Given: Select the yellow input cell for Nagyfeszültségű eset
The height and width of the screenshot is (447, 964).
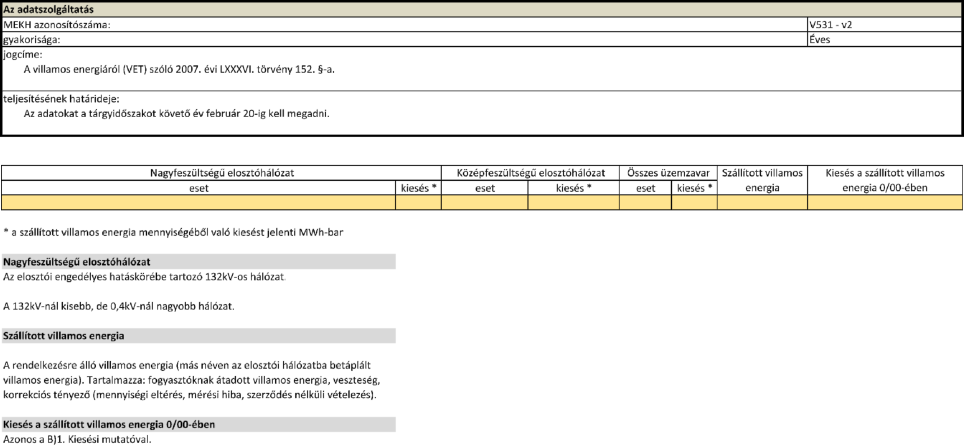Looking at the screenshot, I should 199,203.
